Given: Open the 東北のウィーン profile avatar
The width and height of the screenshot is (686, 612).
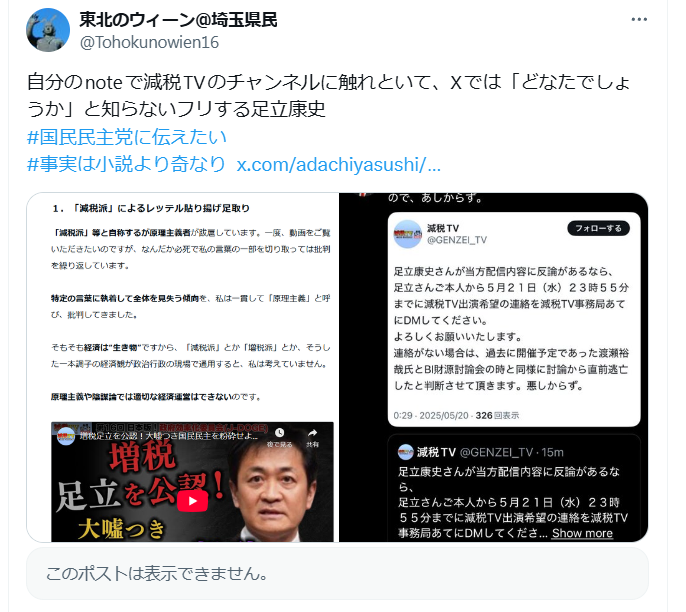Looking at the screenshot, I should pyautogui.click(x=48, y=30).
